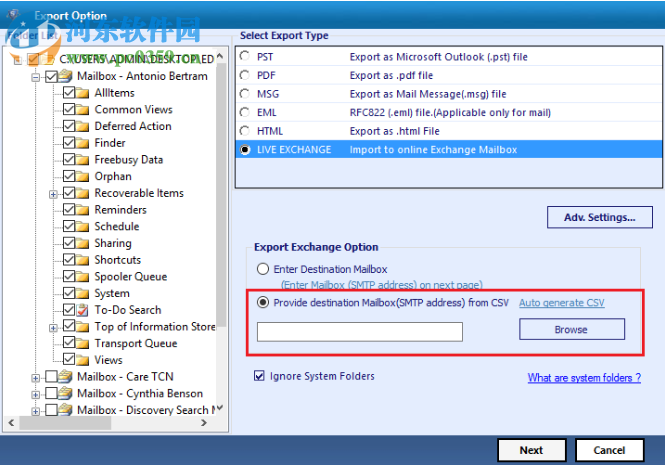This screenshot has height=465, width=665.
Task: Click the Sharing folder icon
Action: click(83, 243)
